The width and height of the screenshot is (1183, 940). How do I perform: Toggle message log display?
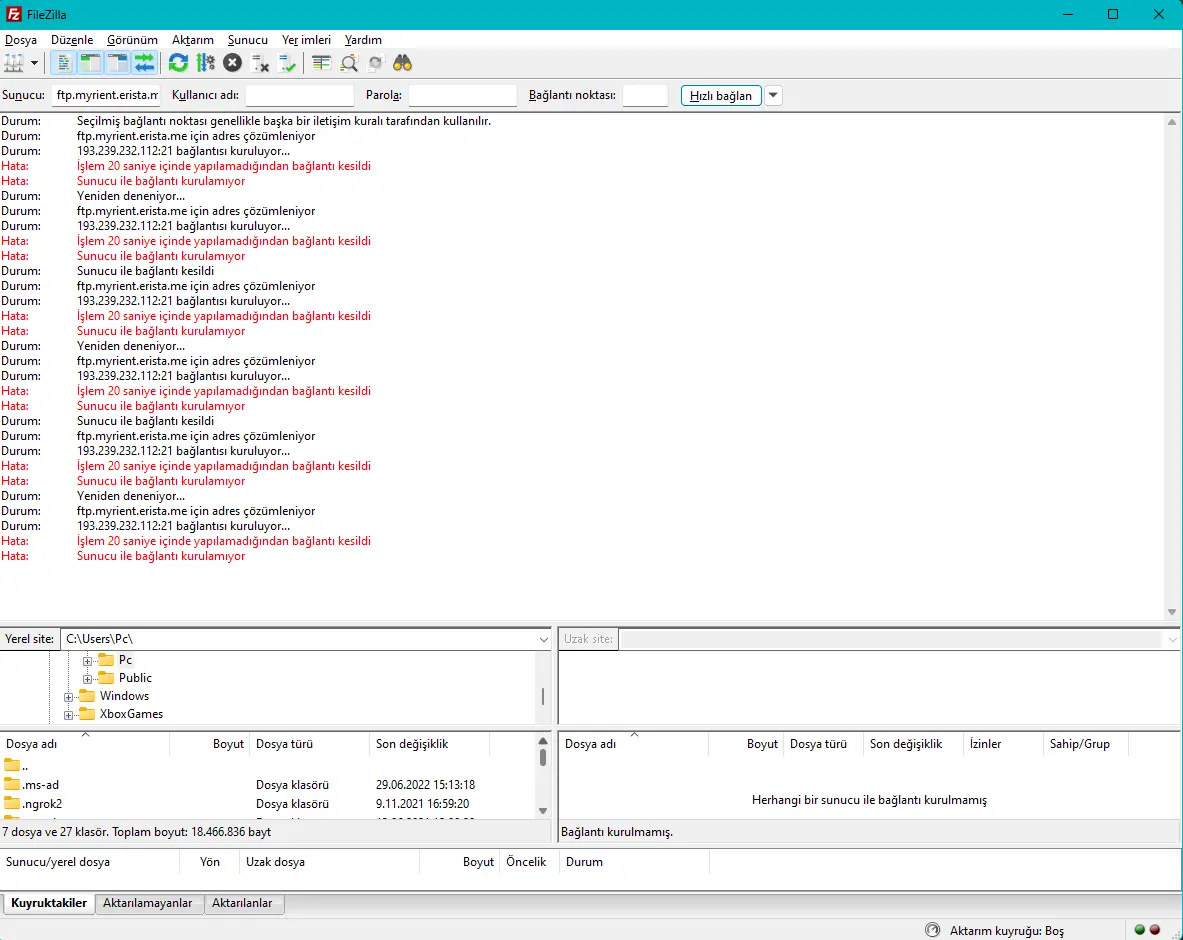coord(64,63)
